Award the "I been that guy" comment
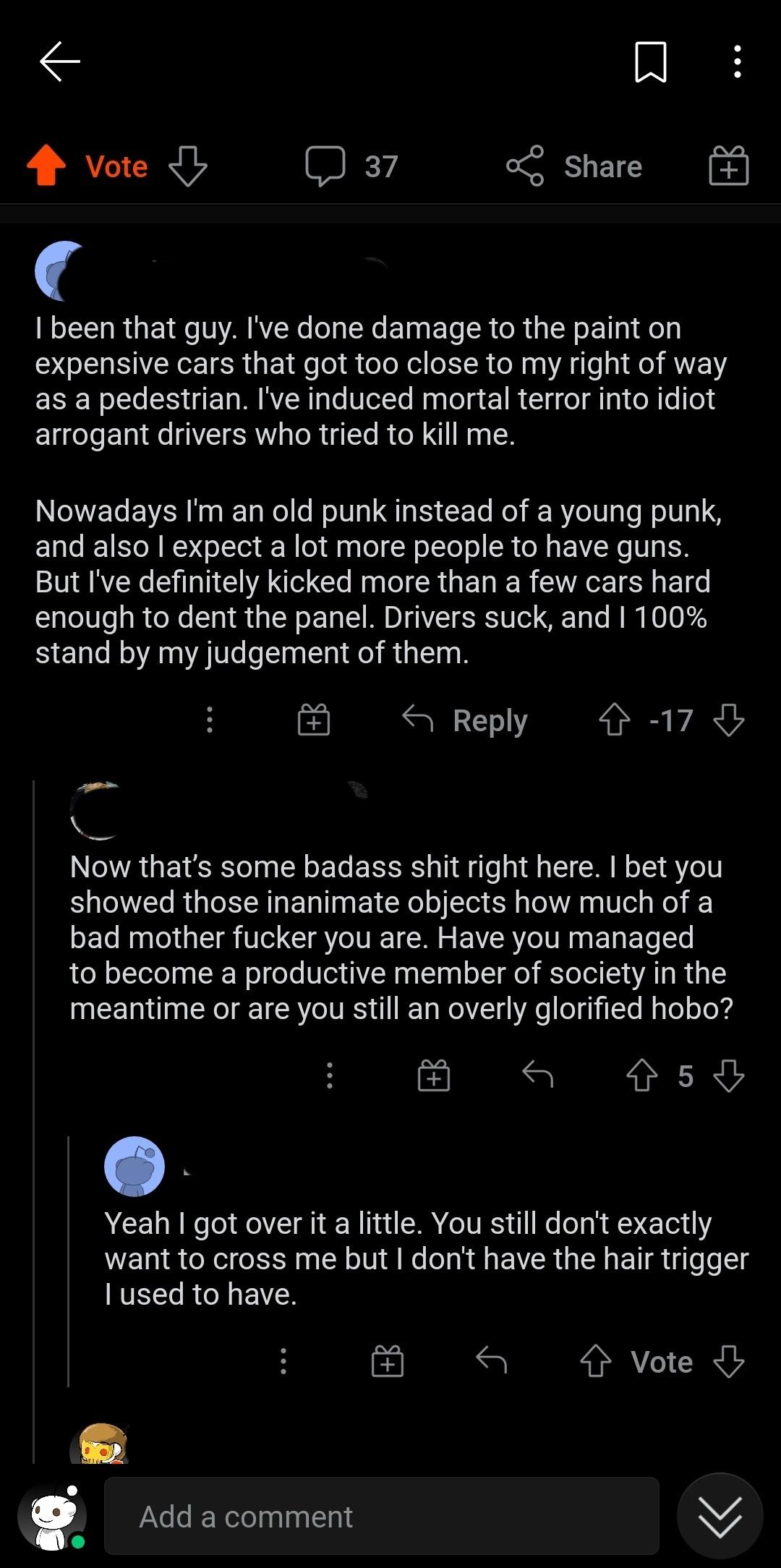Image resolution: width=781 pixels, height=1568 pixels. click(x=314, y=720)
